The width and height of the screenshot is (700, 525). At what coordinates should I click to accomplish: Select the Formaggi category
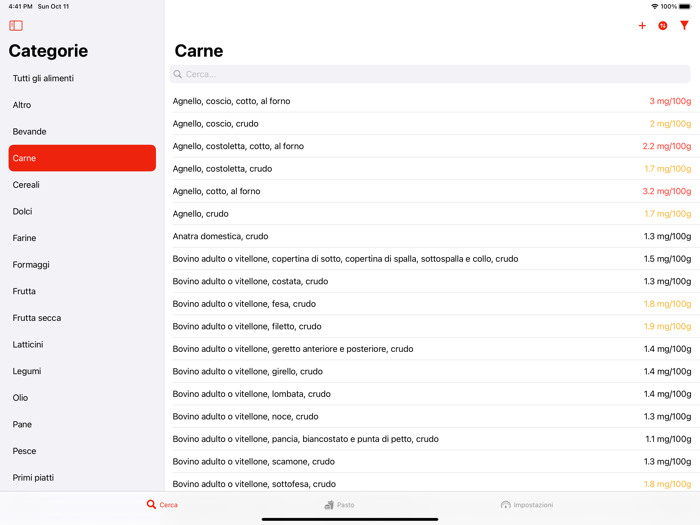tap(82, 265)
